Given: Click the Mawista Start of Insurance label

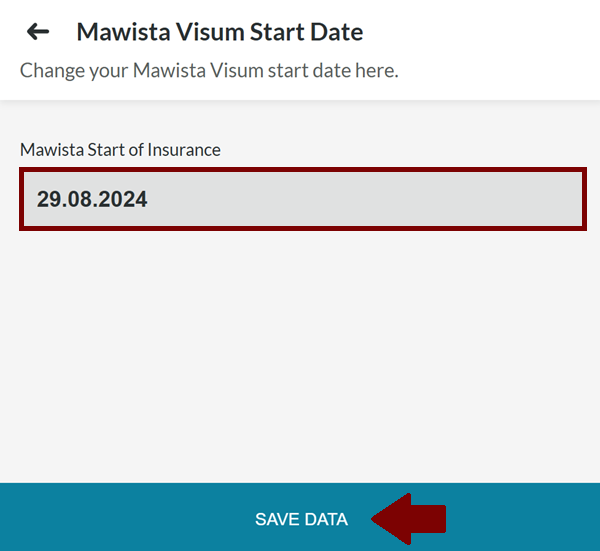Looking at the screenshot, I should 120,150.
